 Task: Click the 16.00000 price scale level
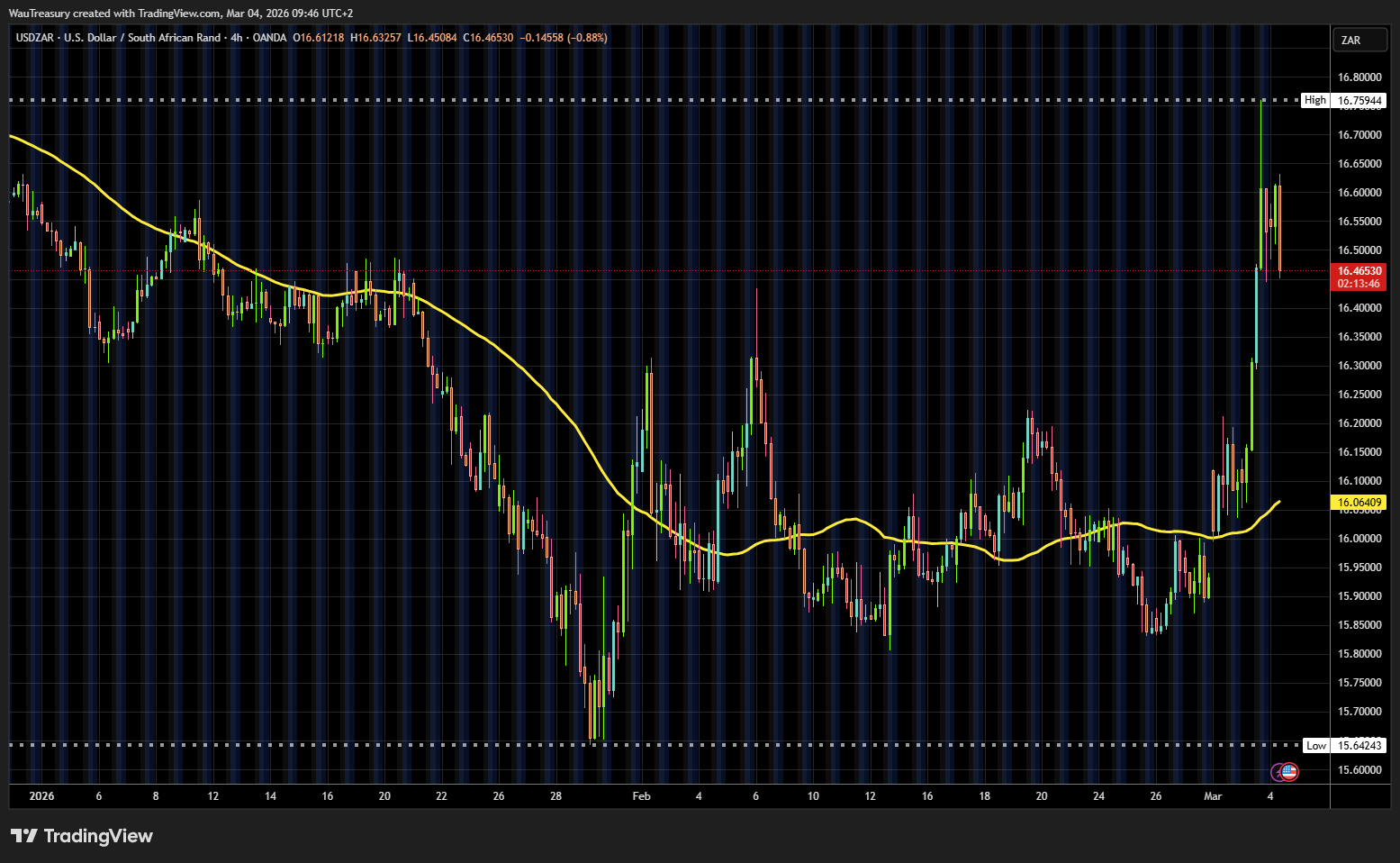1359,539
